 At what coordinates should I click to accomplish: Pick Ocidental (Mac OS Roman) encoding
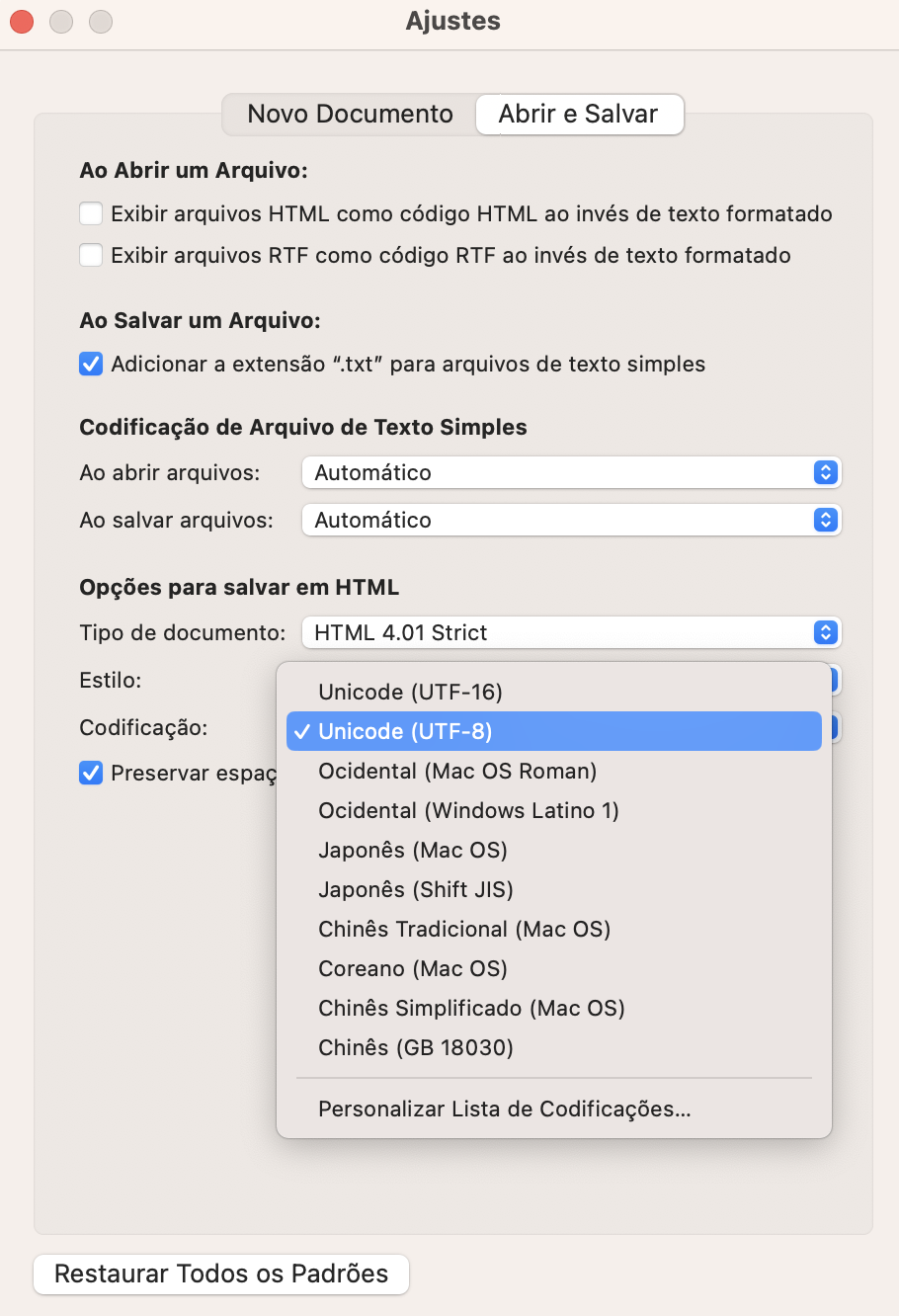point(457,771)
